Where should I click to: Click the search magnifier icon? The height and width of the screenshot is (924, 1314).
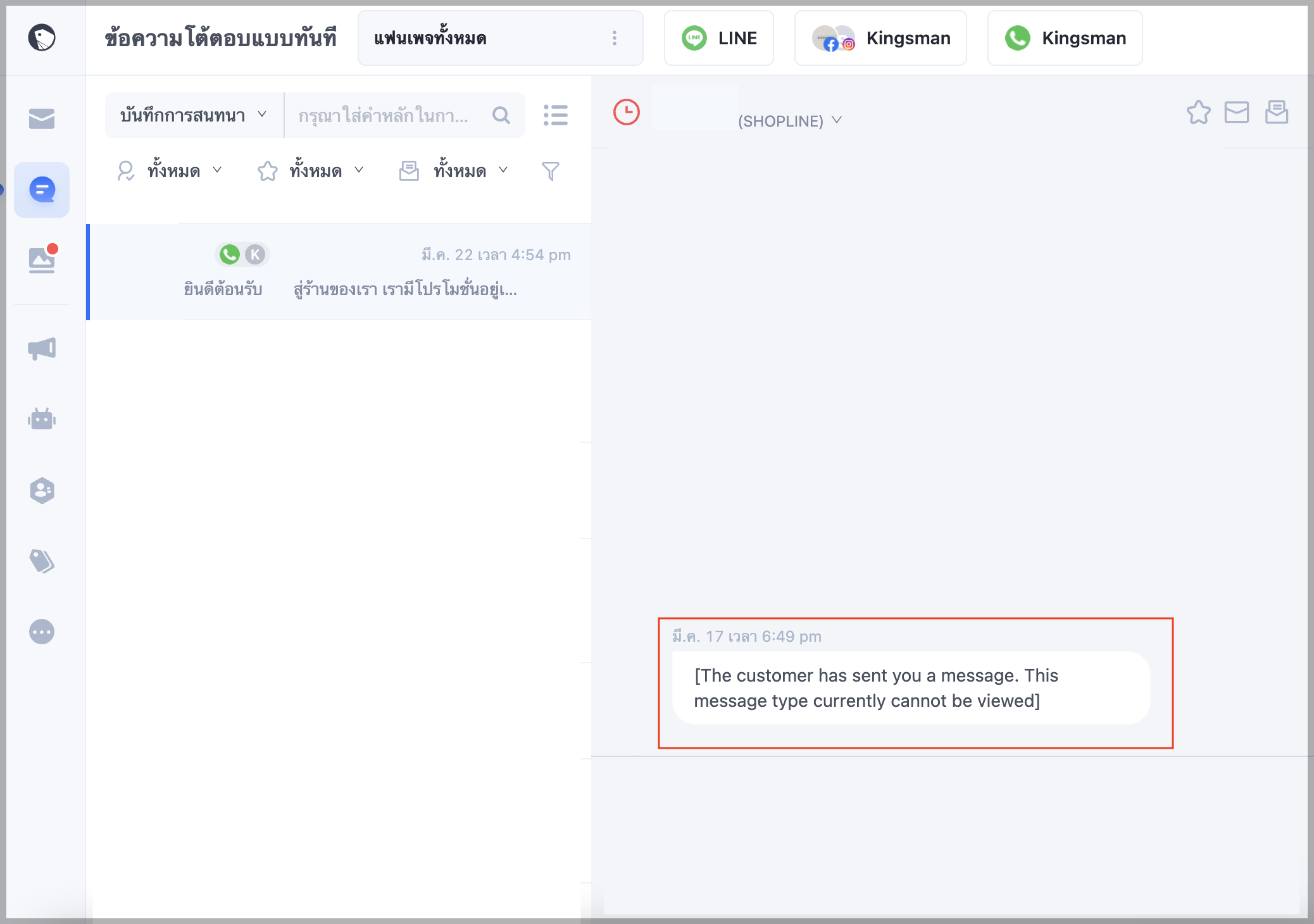pos(501,115)
